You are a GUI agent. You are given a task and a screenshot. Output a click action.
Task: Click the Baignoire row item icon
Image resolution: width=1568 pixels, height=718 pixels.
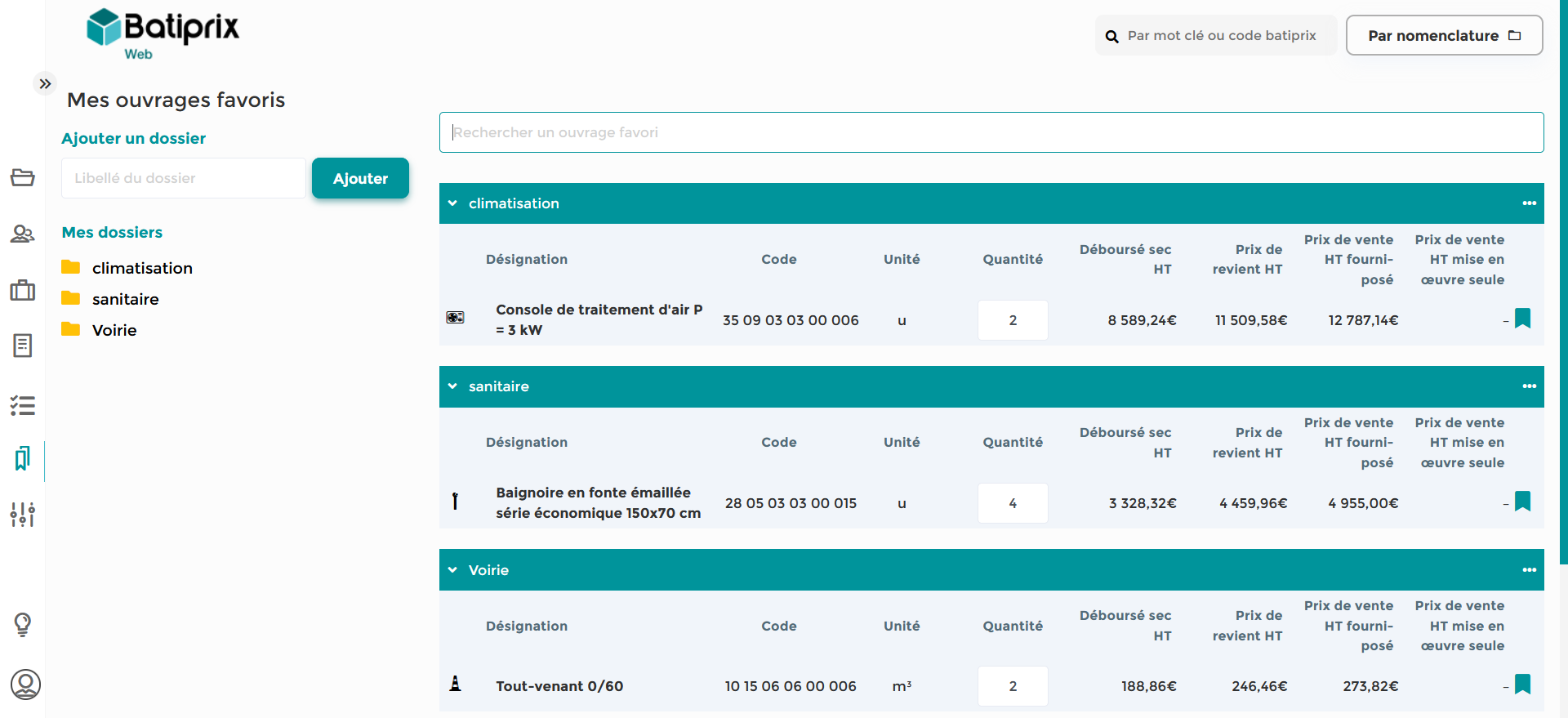tap(455, 501)
